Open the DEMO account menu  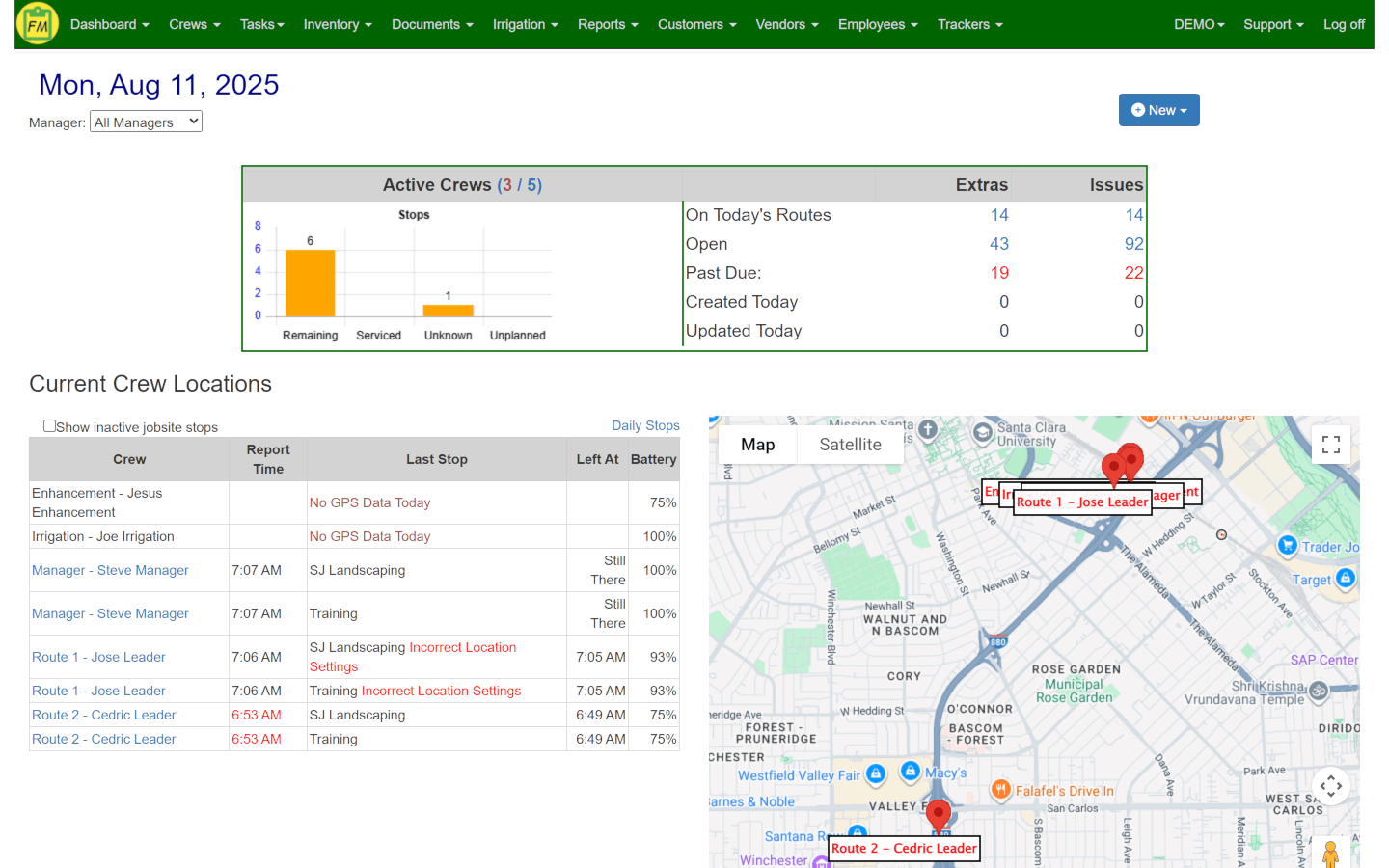pos(1199,24)
